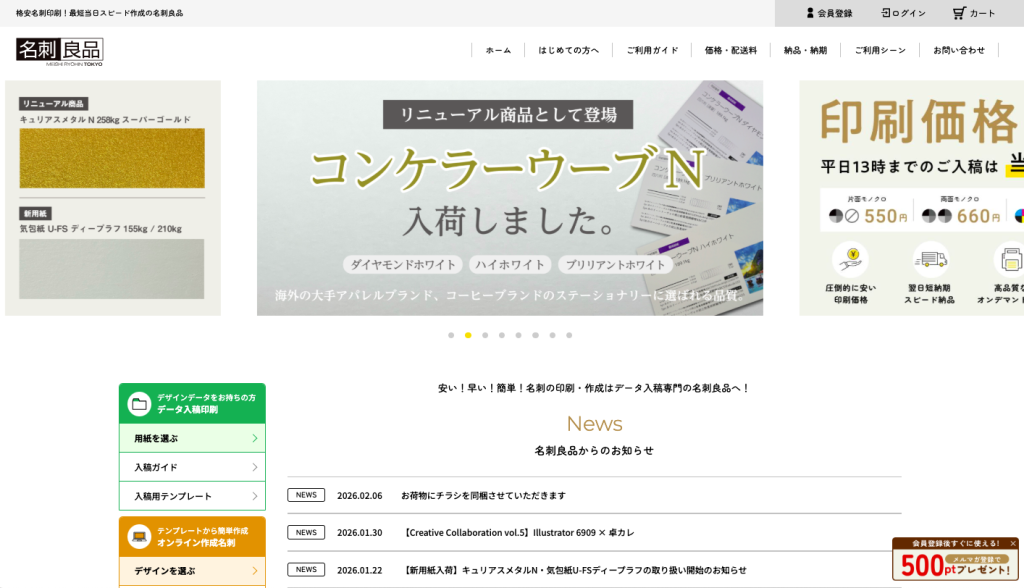Open the shopping cart icon

[x=959, y=13]
